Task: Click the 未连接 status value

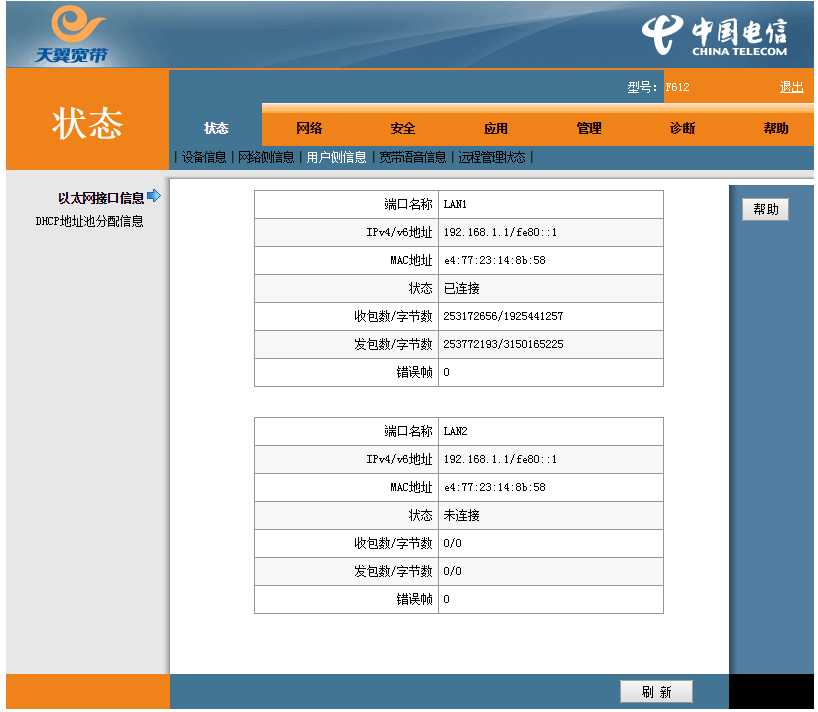Action: [x=461, y=515]
